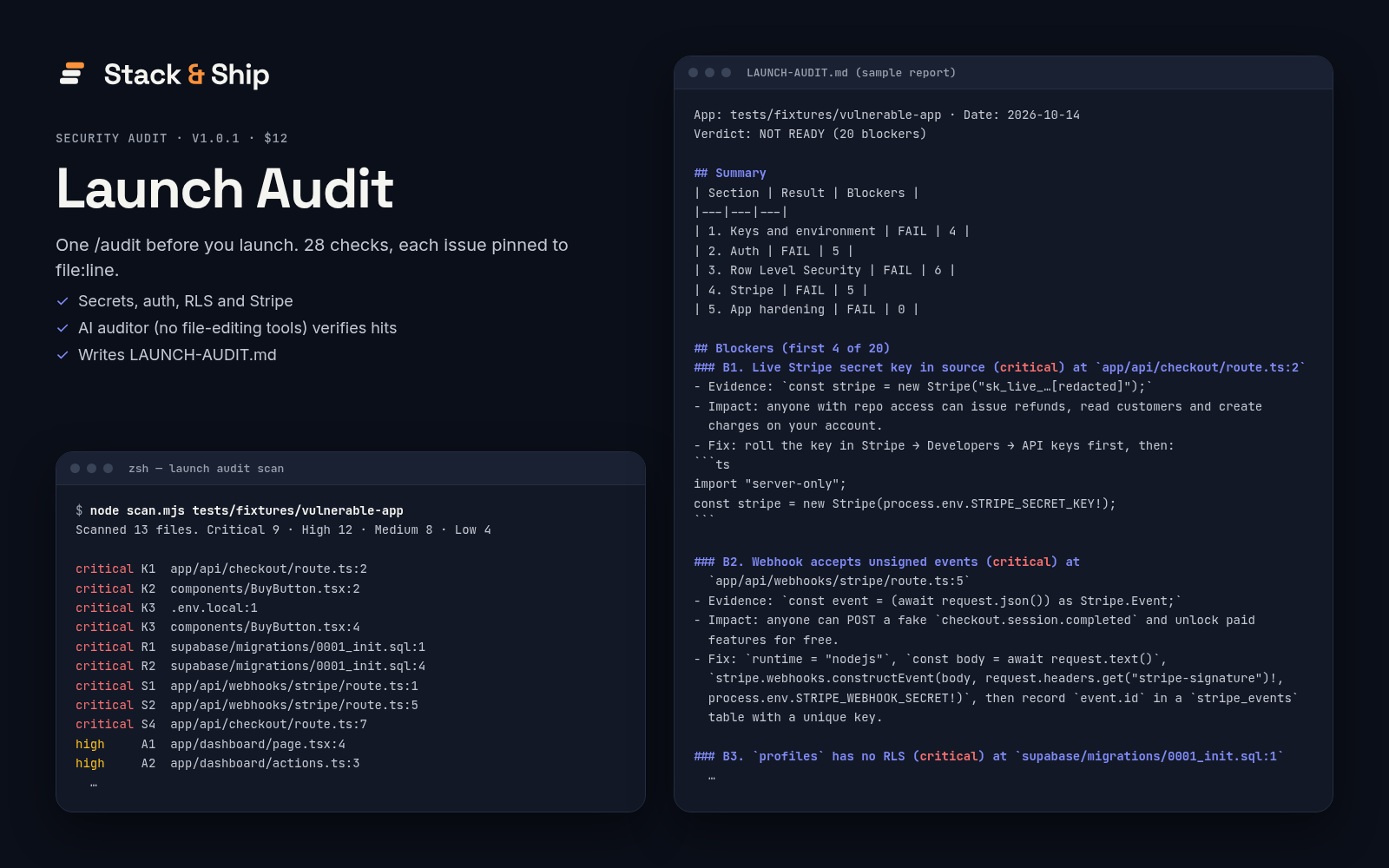
Task: Click the Launch Audit heading
Action: 225,188
